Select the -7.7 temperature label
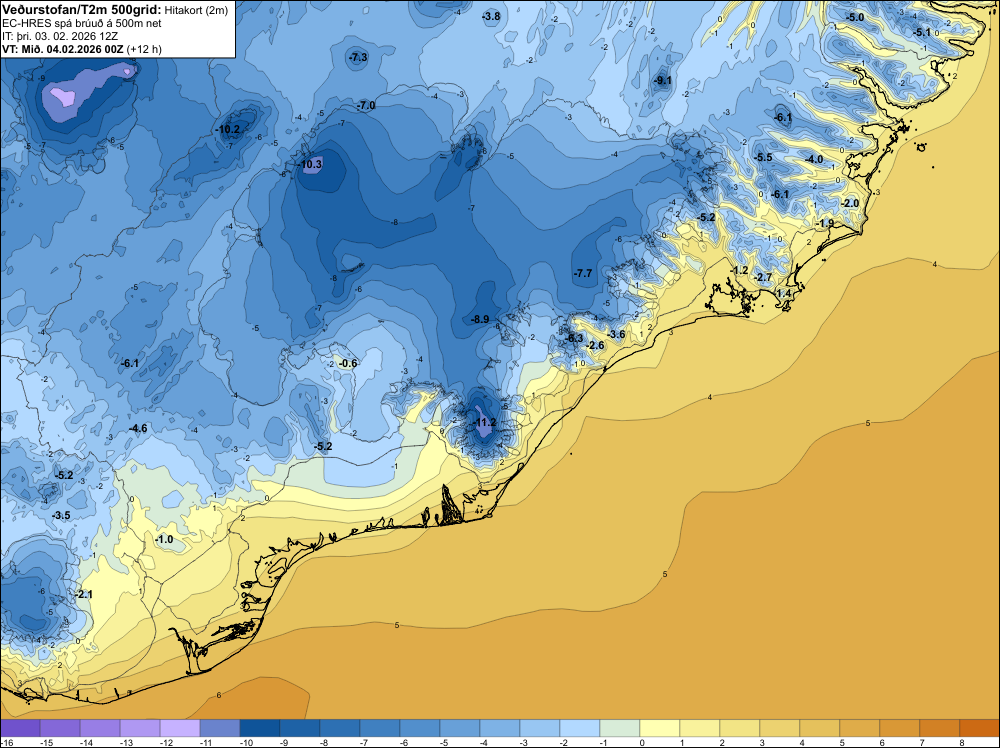 (583, 273)
